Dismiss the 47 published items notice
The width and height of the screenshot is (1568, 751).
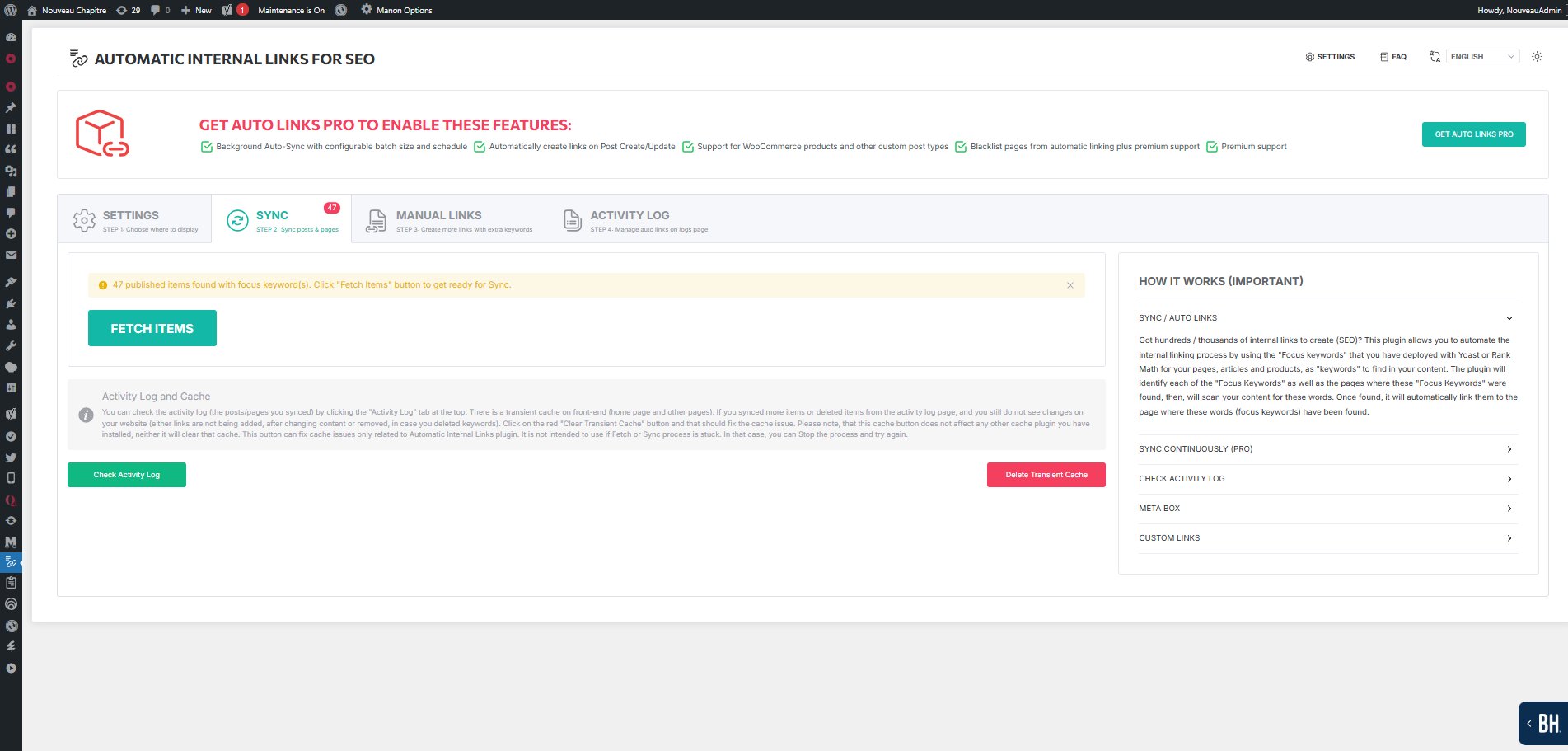tap(1070, 285)
